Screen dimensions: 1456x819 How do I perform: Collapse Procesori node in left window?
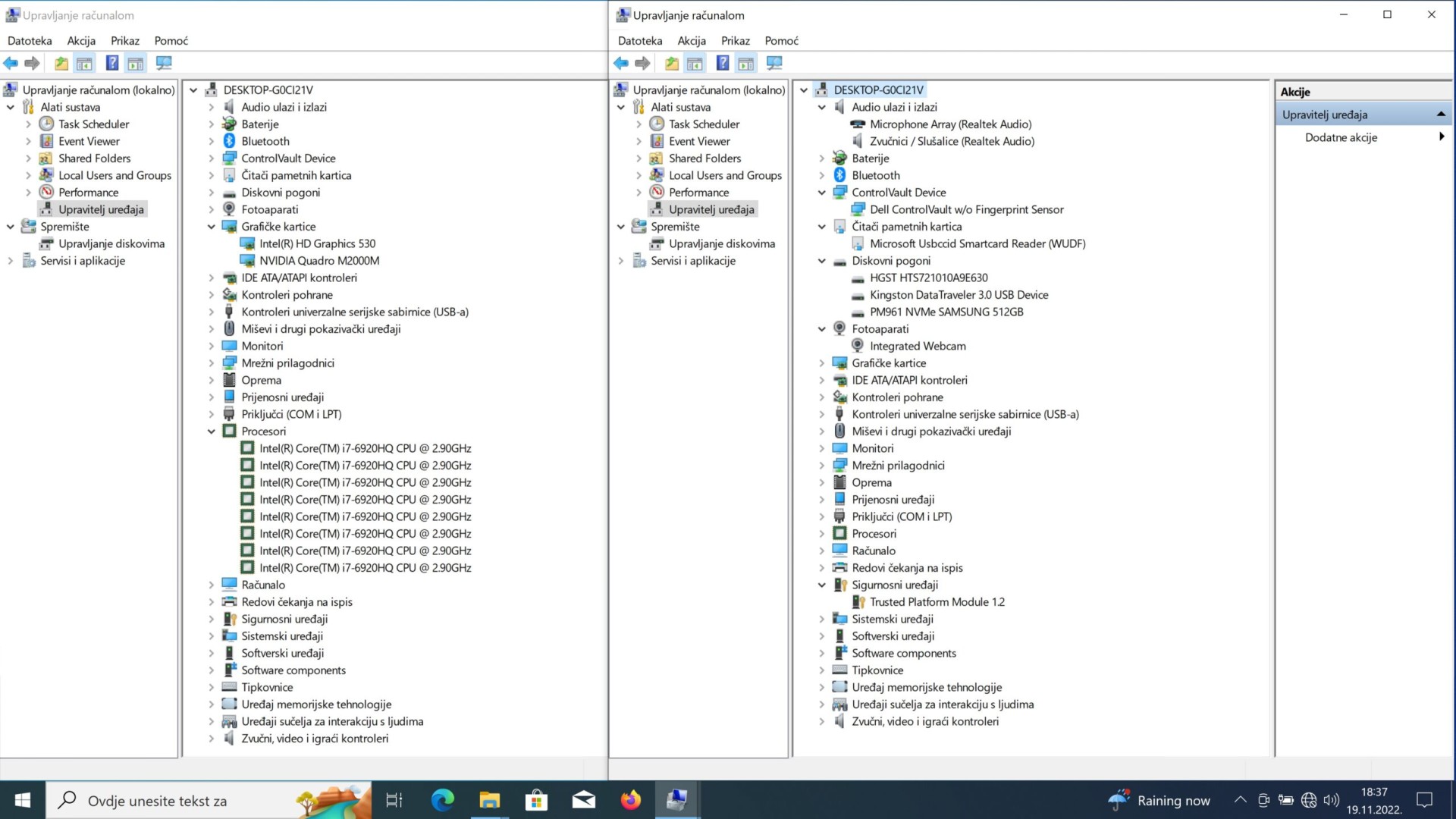click(212, 431)
